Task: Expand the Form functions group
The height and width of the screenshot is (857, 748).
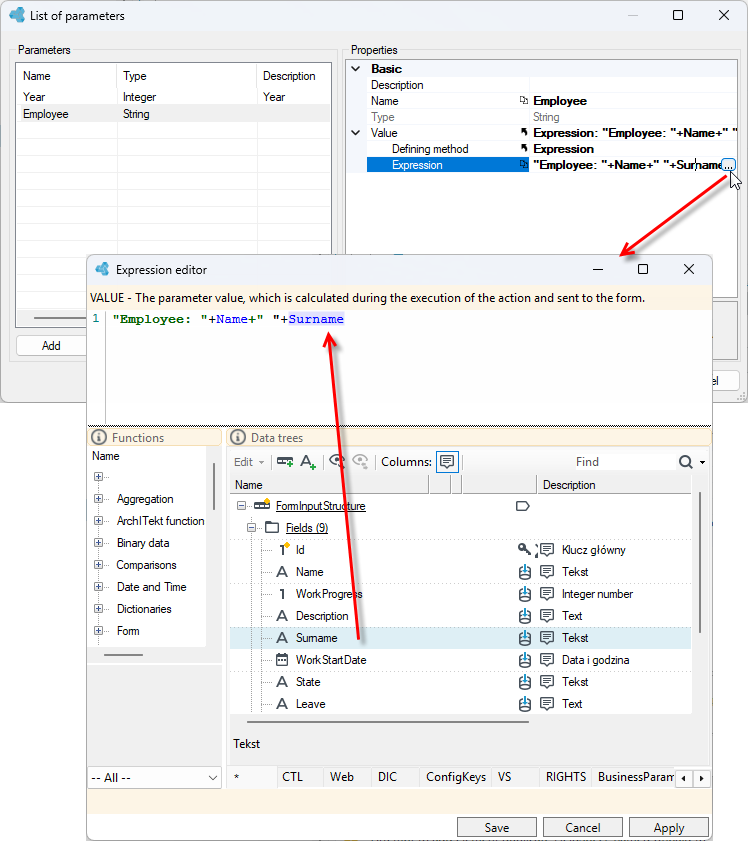Action: pos(98,631)
